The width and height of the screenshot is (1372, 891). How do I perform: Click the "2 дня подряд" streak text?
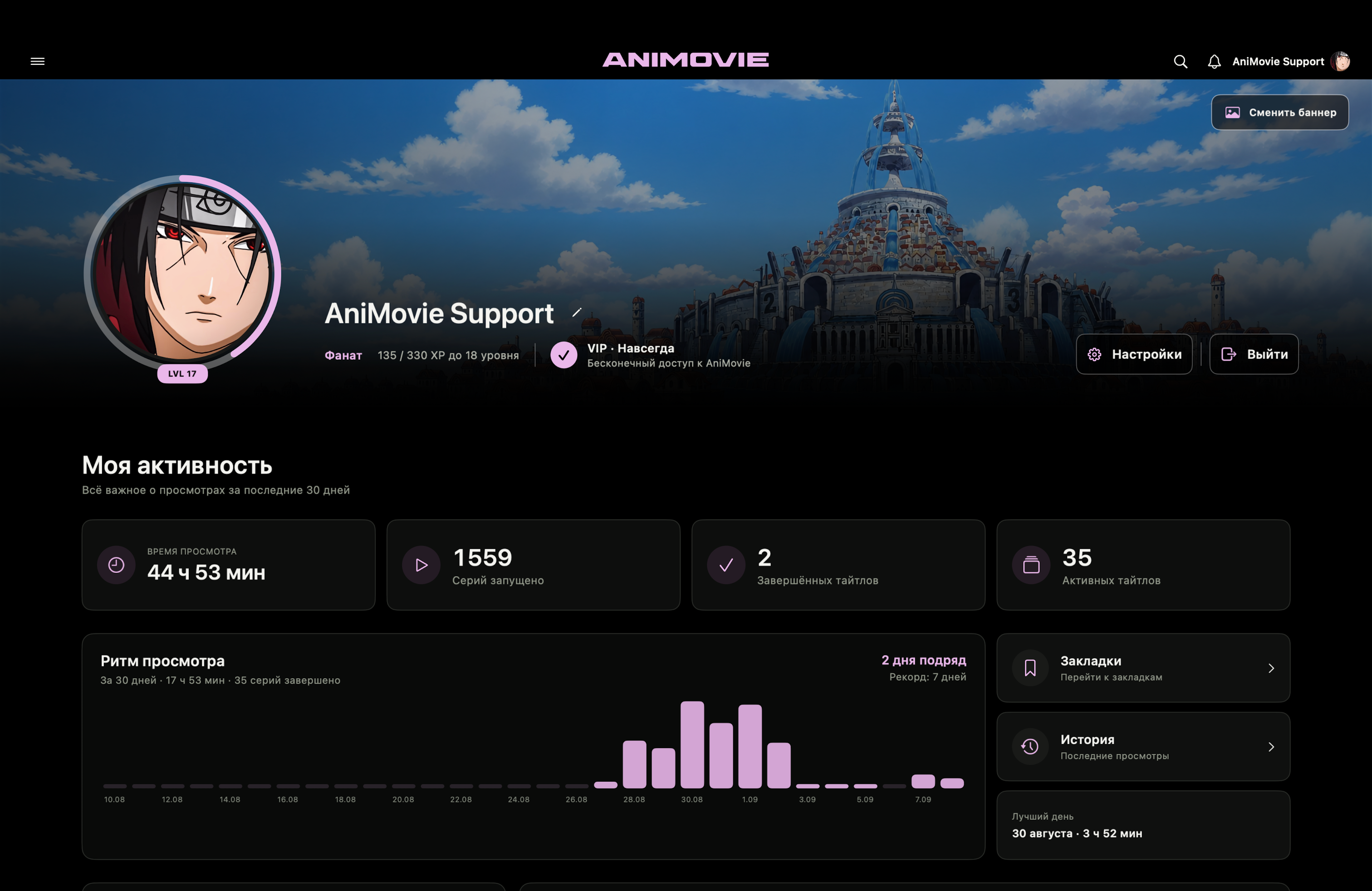coord(923,660)
